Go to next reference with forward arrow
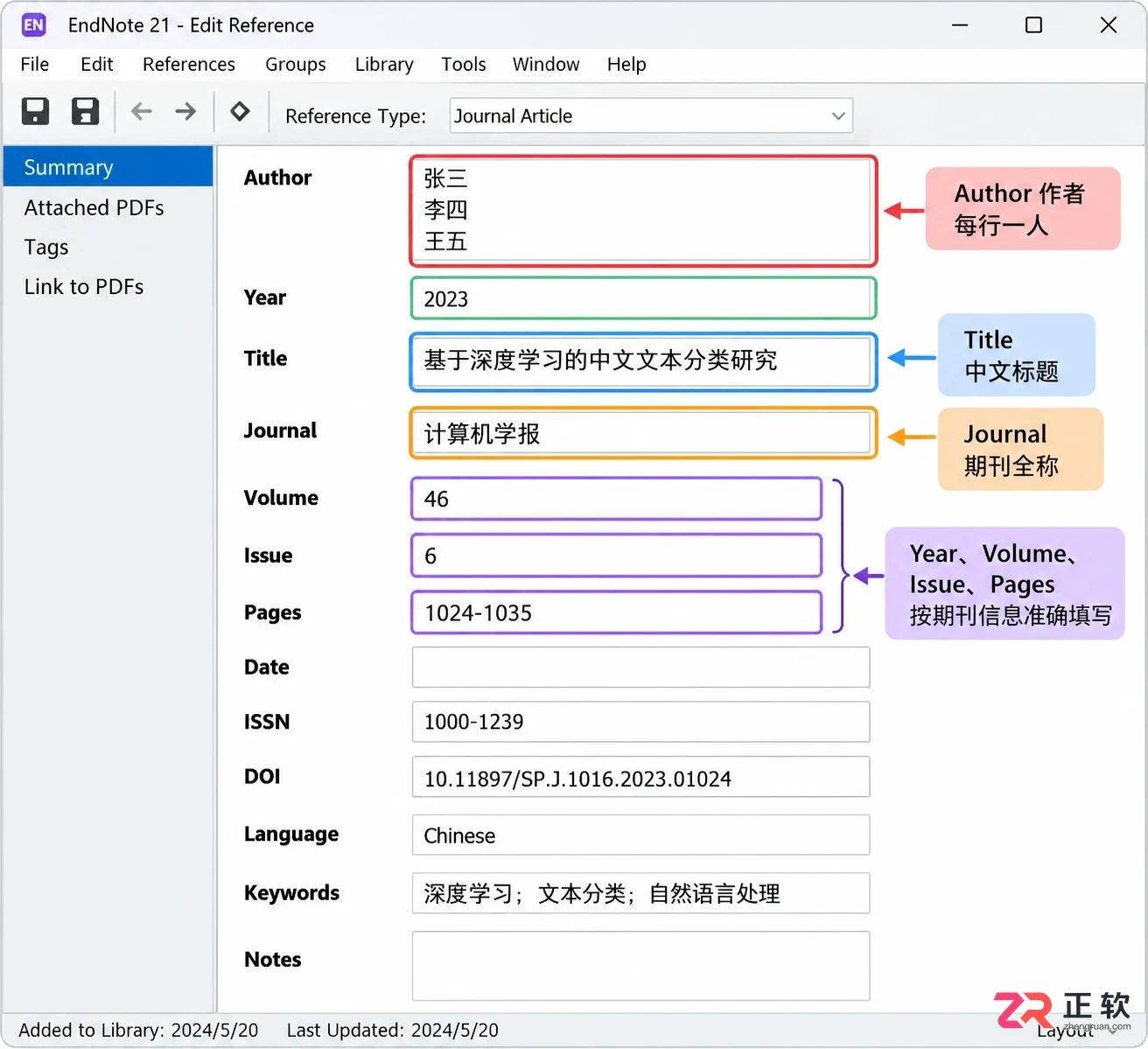This screenshot has height=1049, width=1148. point(185,111)
